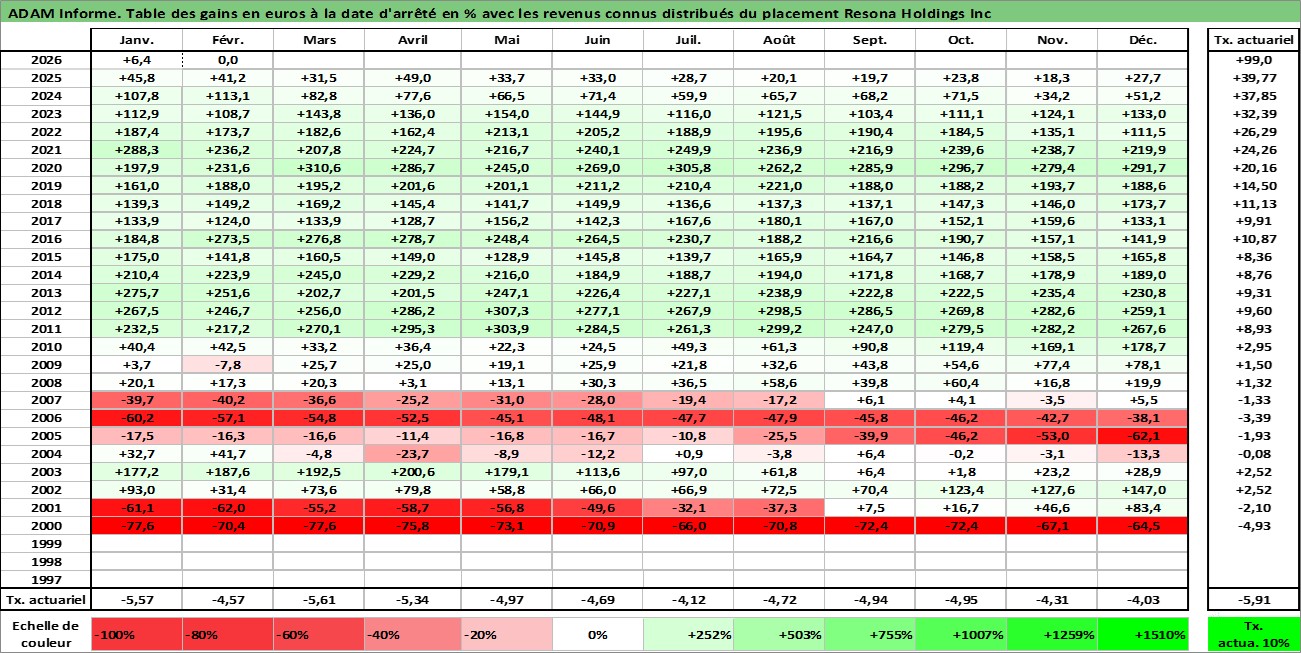The image size is (1301, 653).
Task: Click the Echelle de couleur legend label
Action: [45, 633]
